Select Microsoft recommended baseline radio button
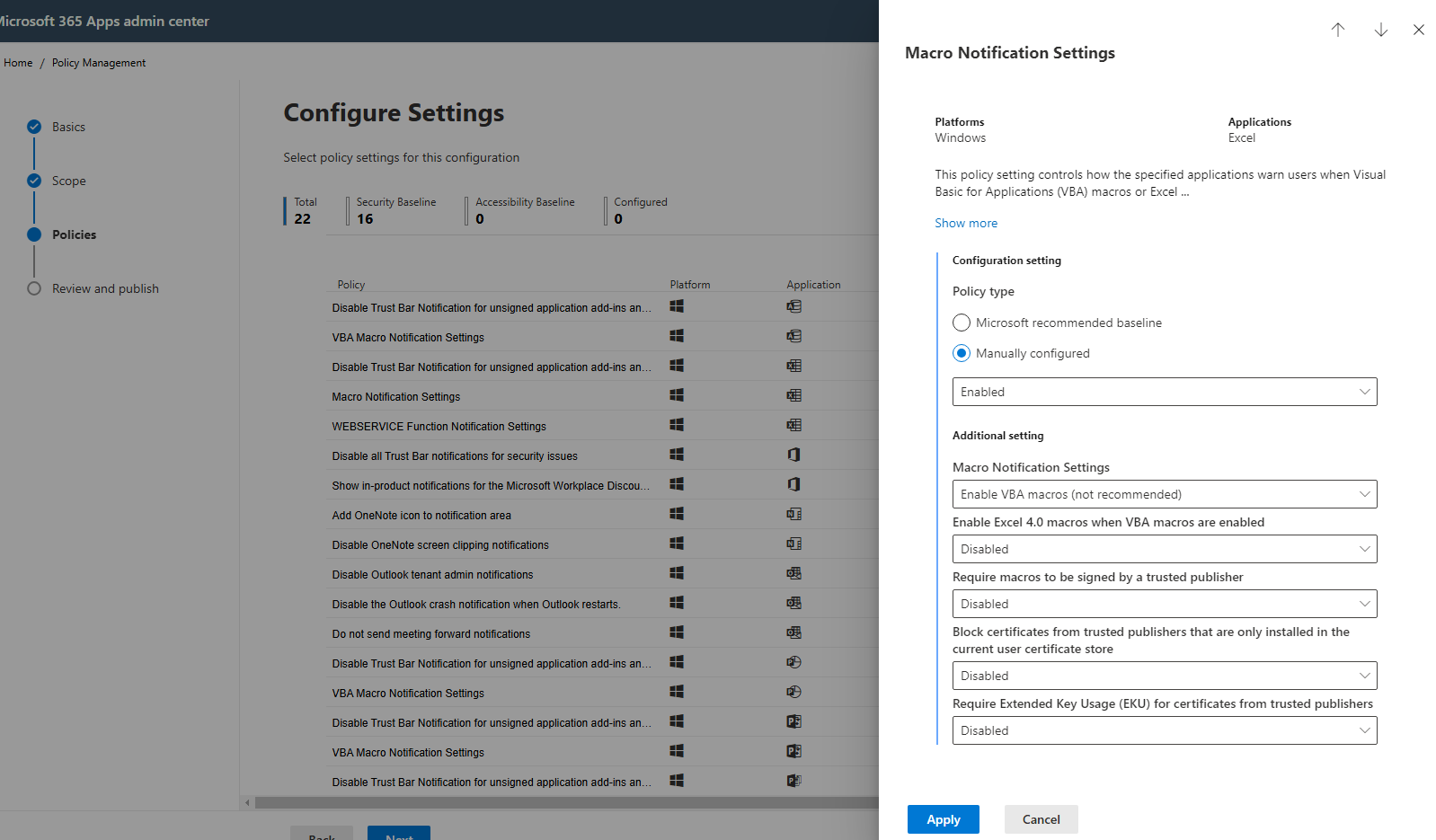 click(962, 323)
